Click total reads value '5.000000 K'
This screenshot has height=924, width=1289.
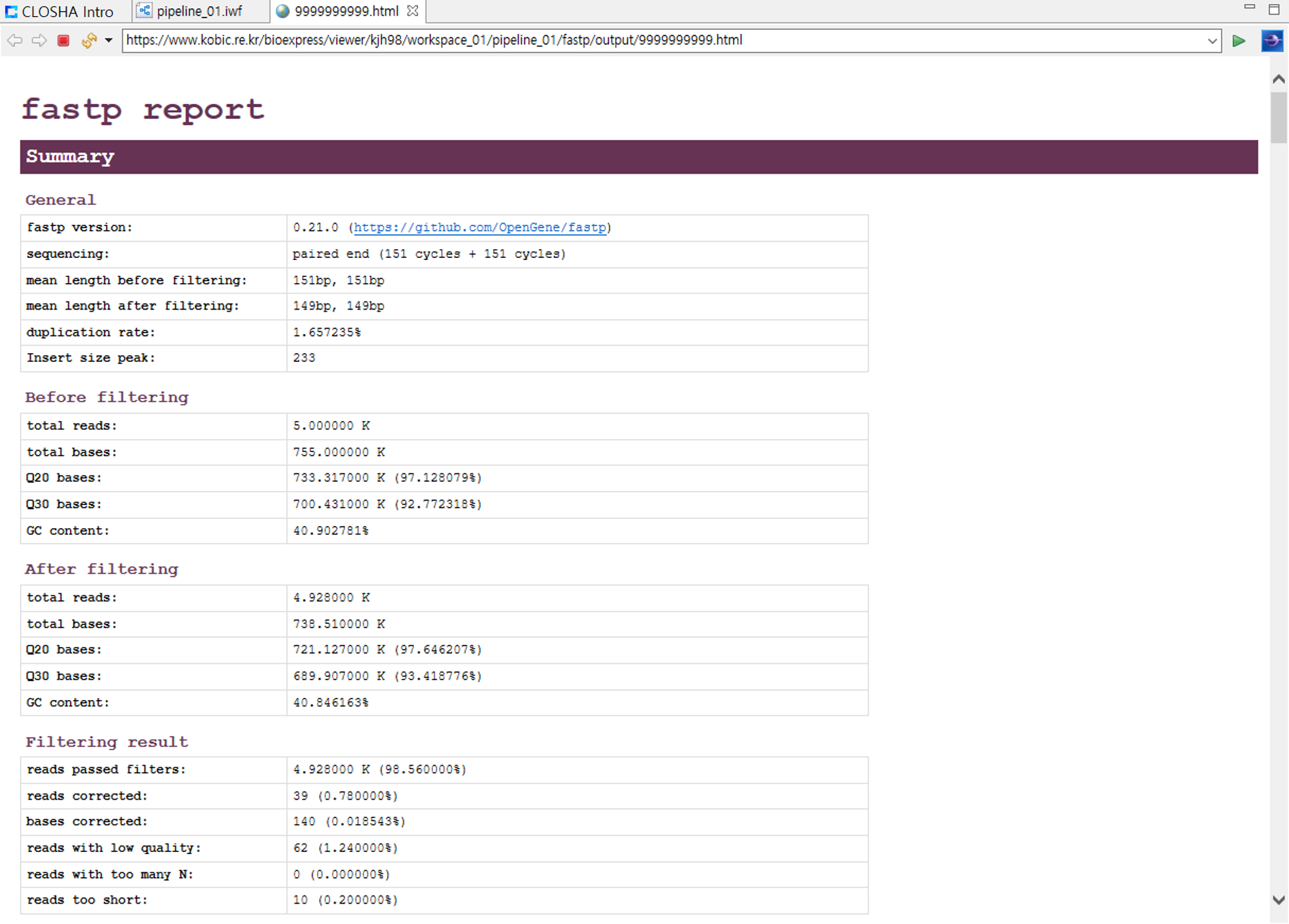click(x=331, y=426)
